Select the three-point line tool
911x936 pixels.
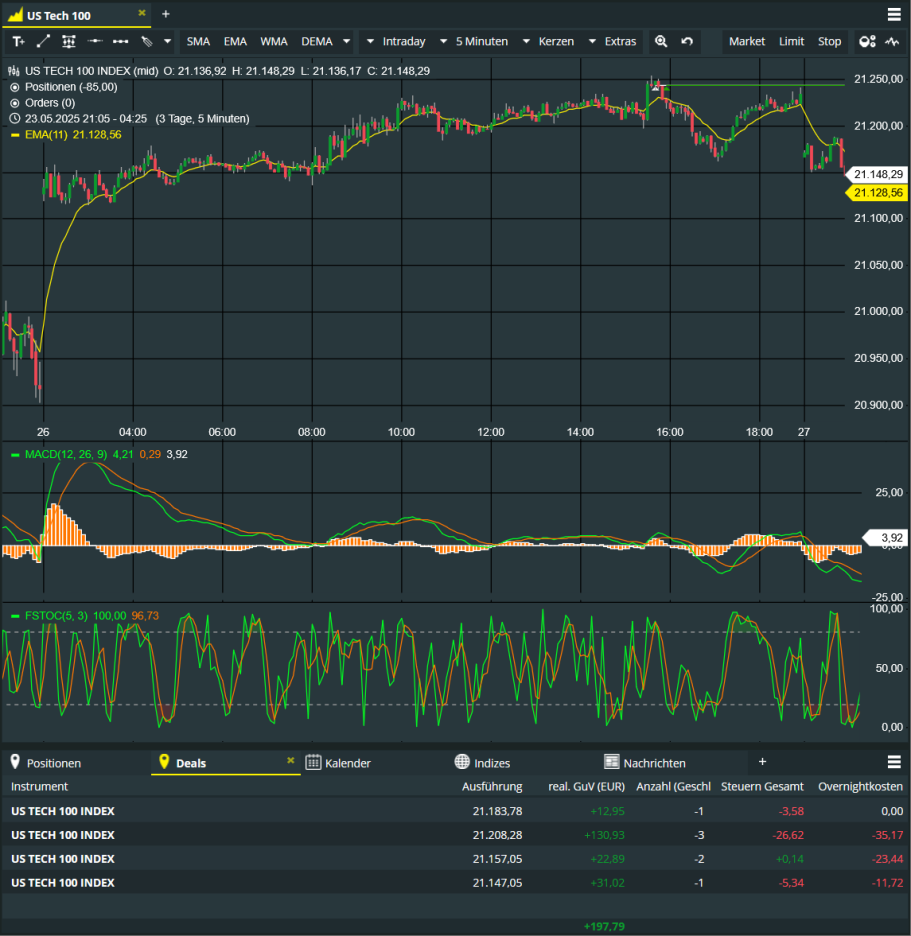tap(121, 41)
